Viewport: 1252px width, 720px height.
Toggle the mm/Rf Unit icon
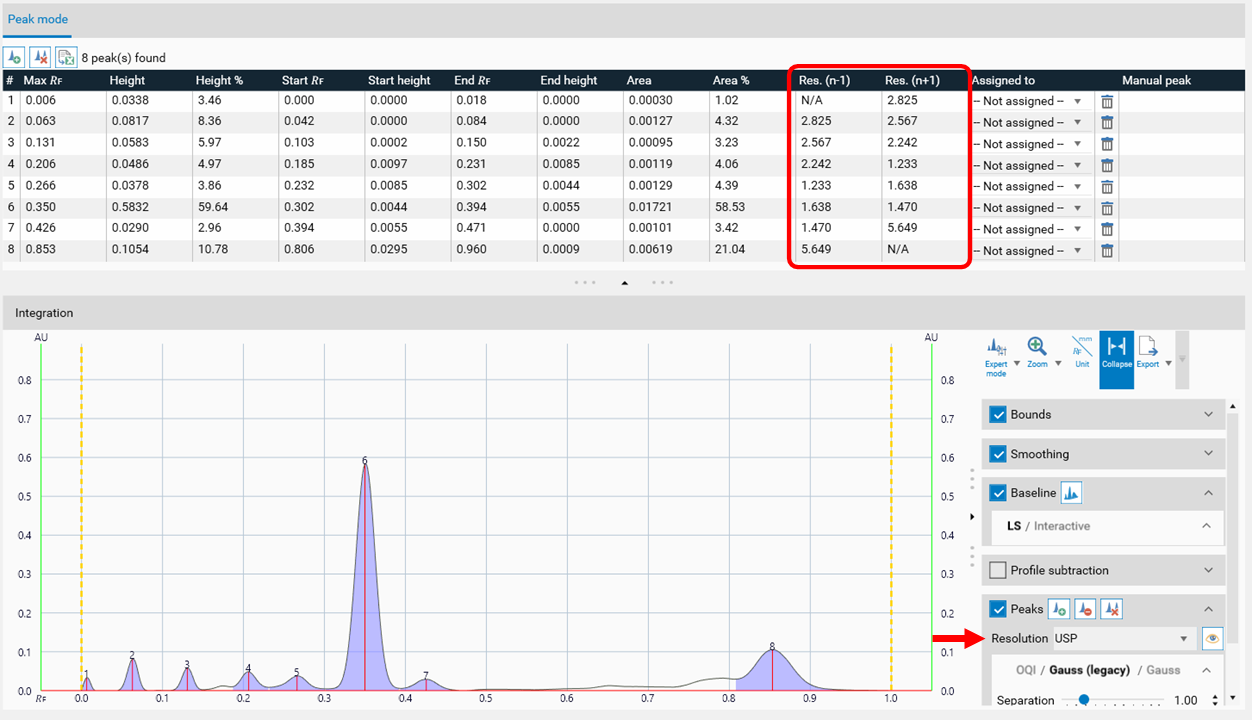1082,352
